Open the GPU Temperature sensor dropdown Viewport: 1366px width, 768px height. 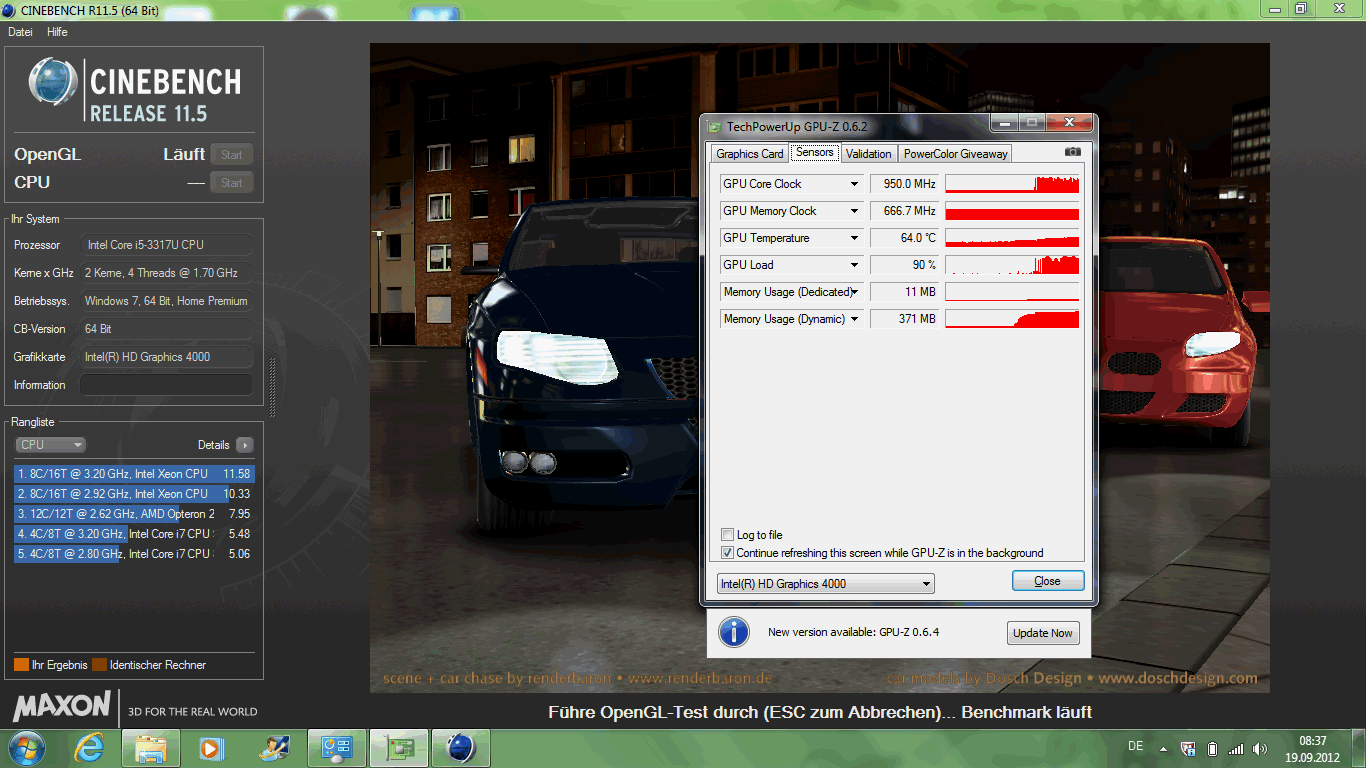pos(854,238)
